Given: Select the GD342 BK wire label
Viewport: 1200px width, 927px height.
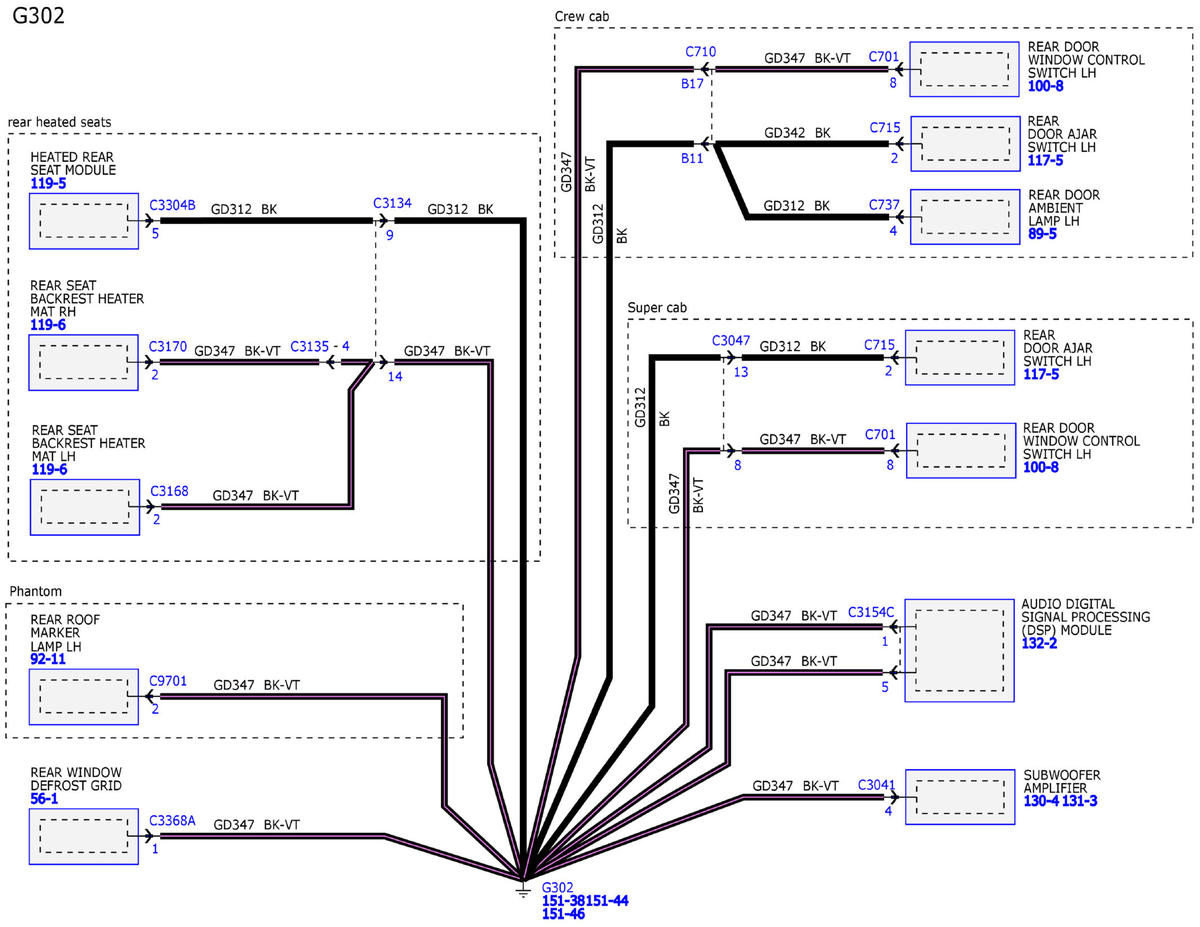Looking at the screenshot, I should tap(798, 132).
